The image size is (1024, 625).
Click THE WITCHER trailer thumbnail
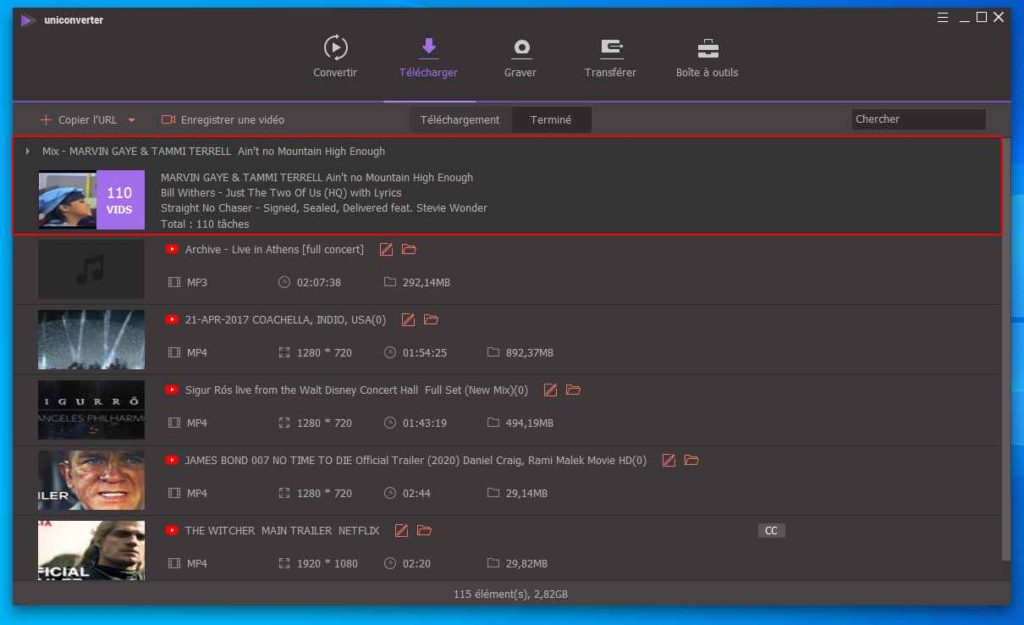pos(91,551)
